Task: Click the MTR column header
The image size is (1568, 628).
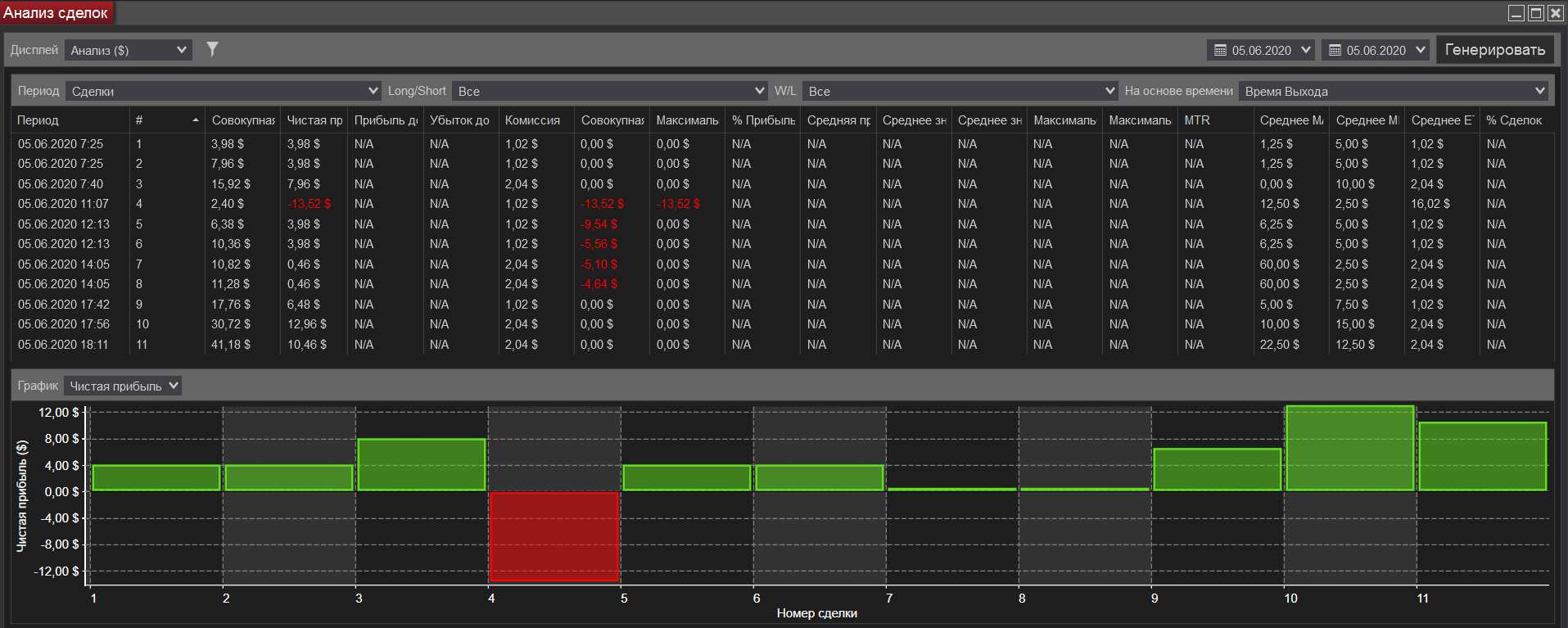Action: coord(1216,120)
